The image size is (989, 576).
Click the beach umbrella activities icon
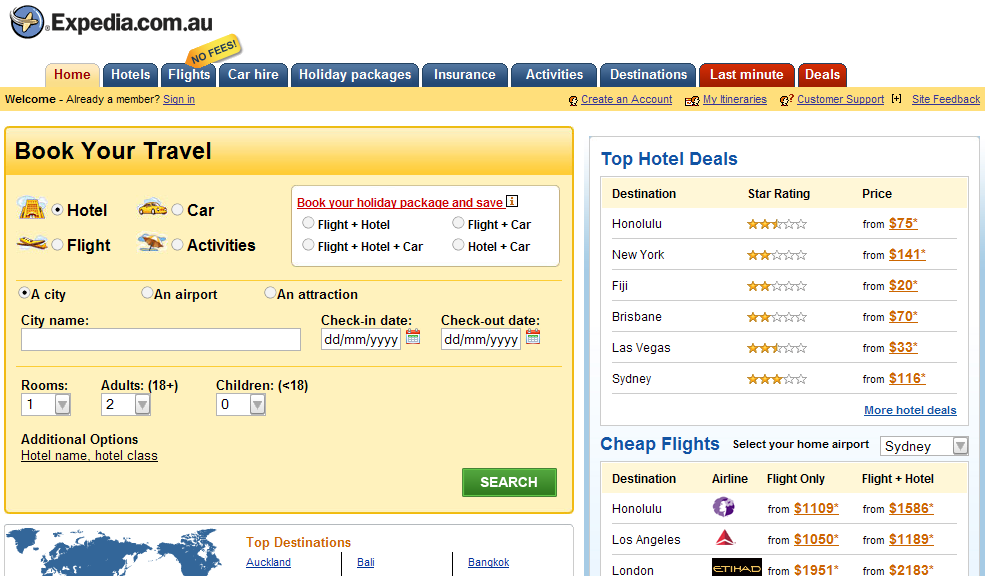152,242
